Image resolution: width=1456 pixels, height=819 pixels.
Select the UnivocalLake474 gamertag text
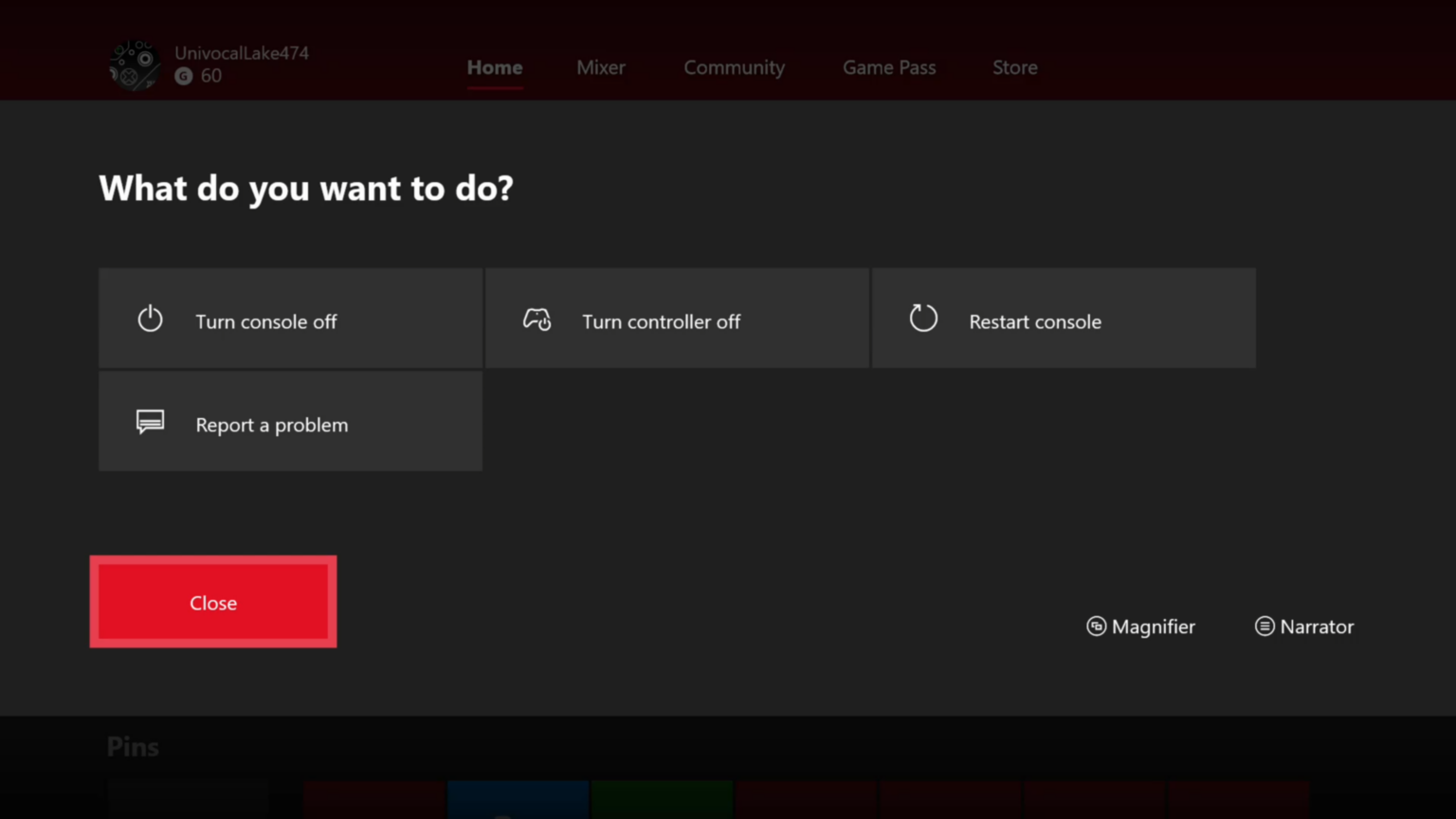point(242,53)
